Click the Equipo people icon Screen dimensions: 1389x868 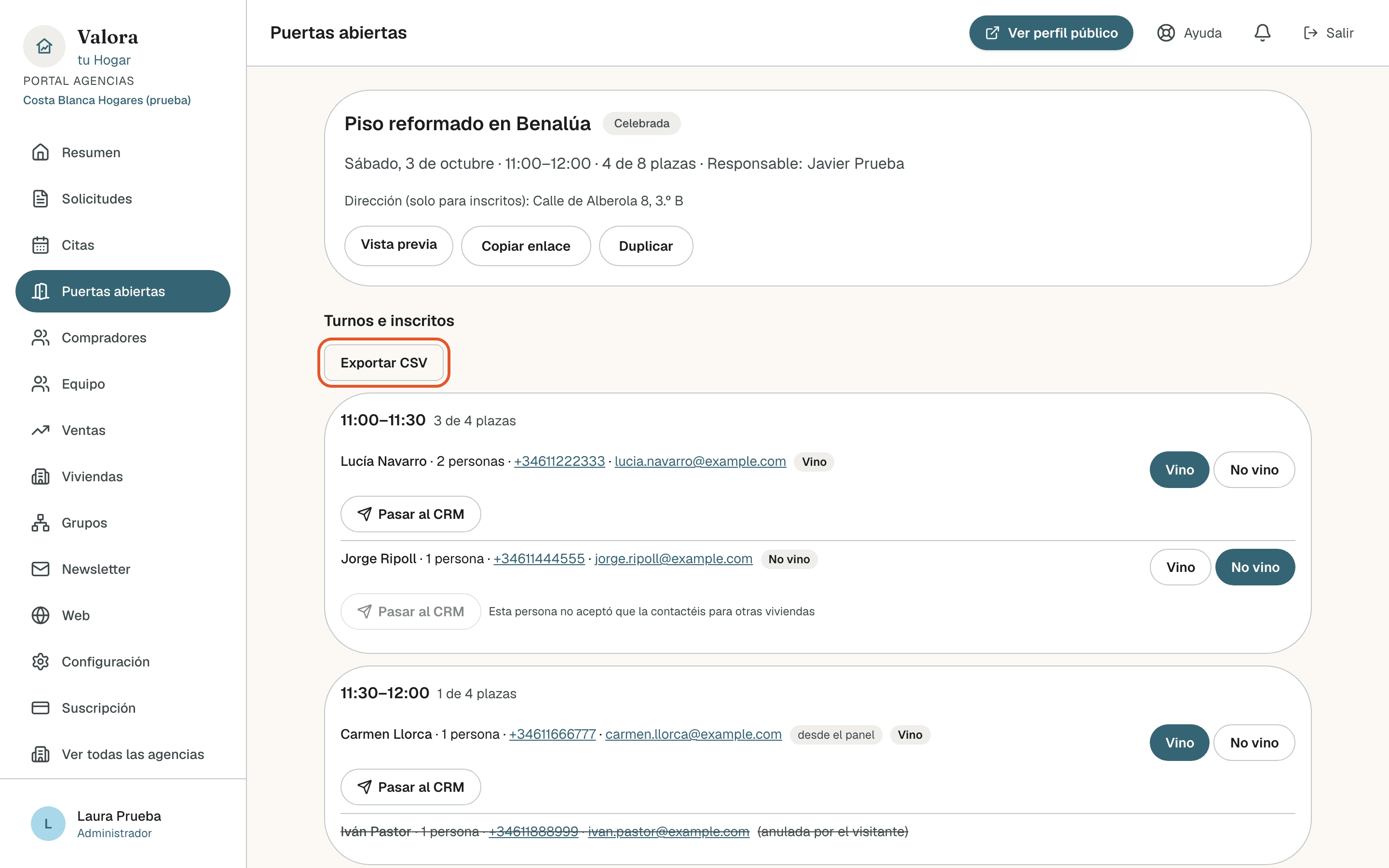(x=40, y=384)
